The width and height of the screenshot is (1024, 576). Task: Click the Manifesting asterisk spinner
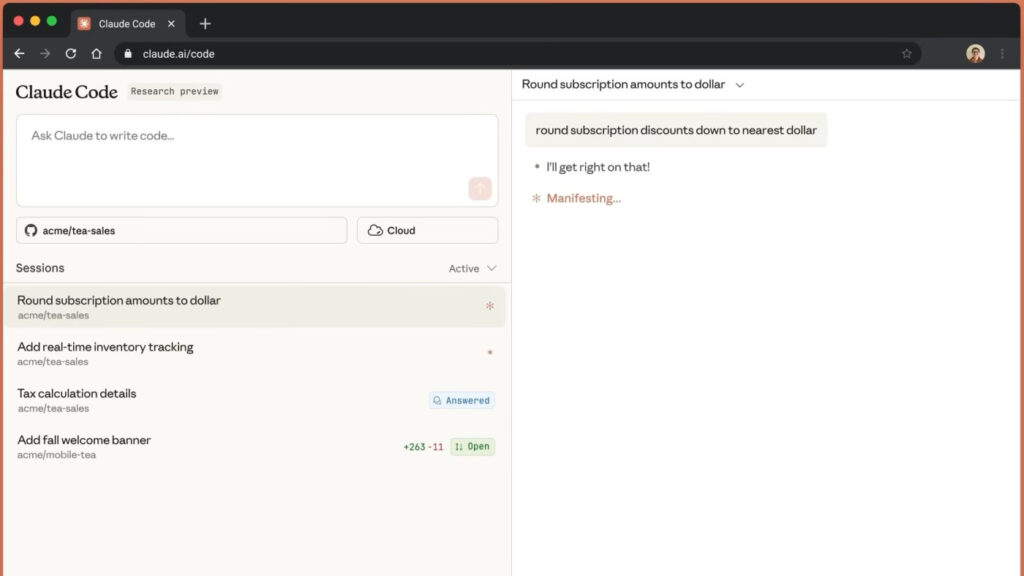click(x=536, y=198)
